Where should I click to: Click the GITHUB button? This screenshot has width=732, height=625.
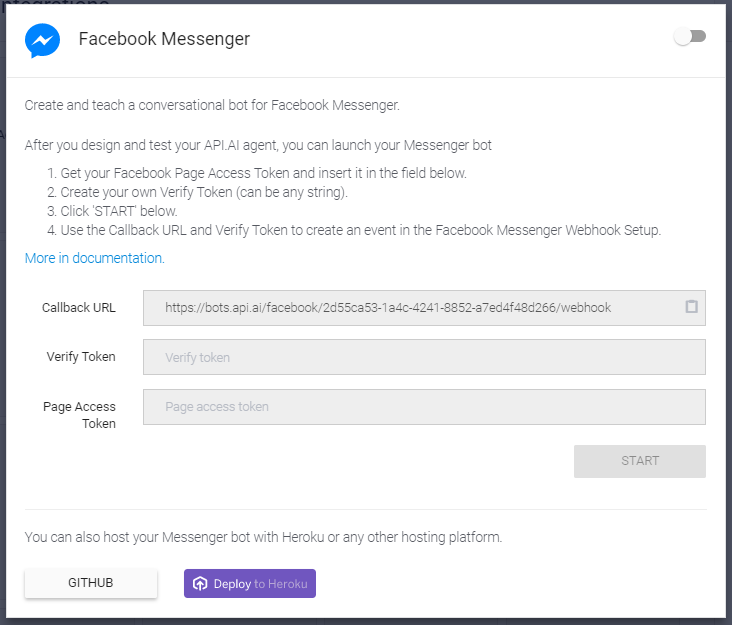91,583
